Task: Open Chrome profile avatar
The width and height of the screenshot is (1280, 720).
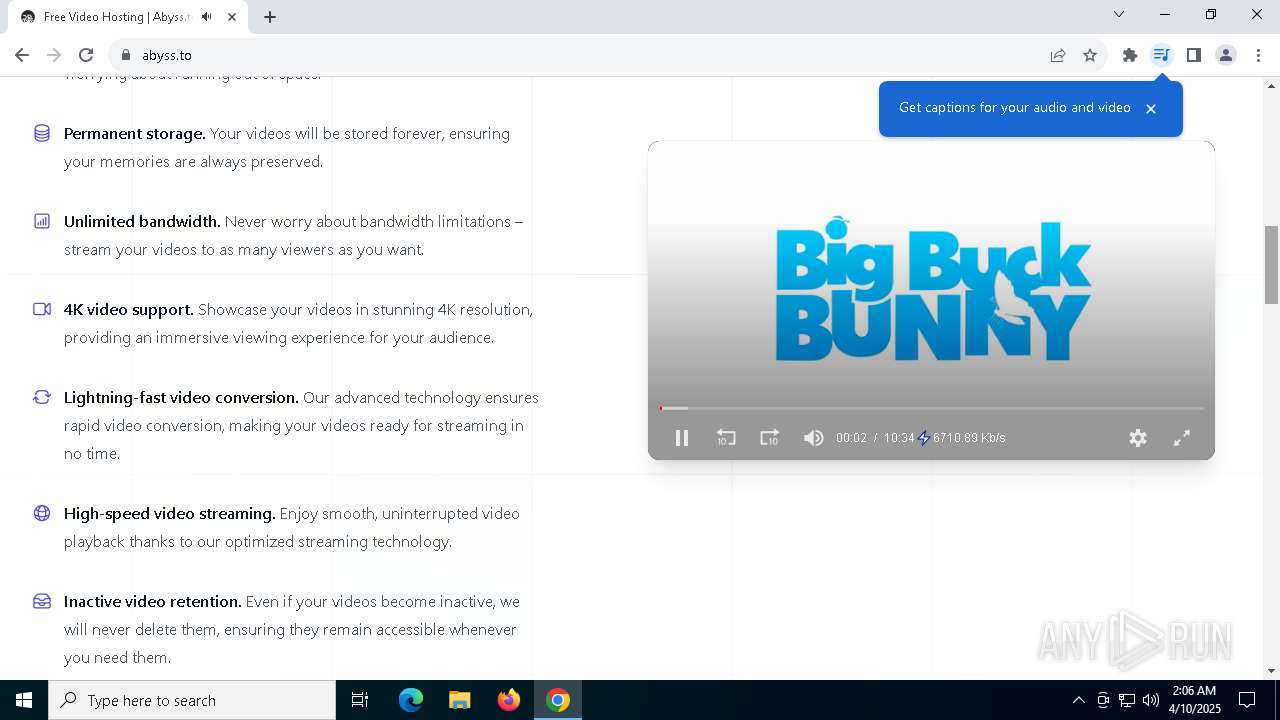Action: [1226, 55]
